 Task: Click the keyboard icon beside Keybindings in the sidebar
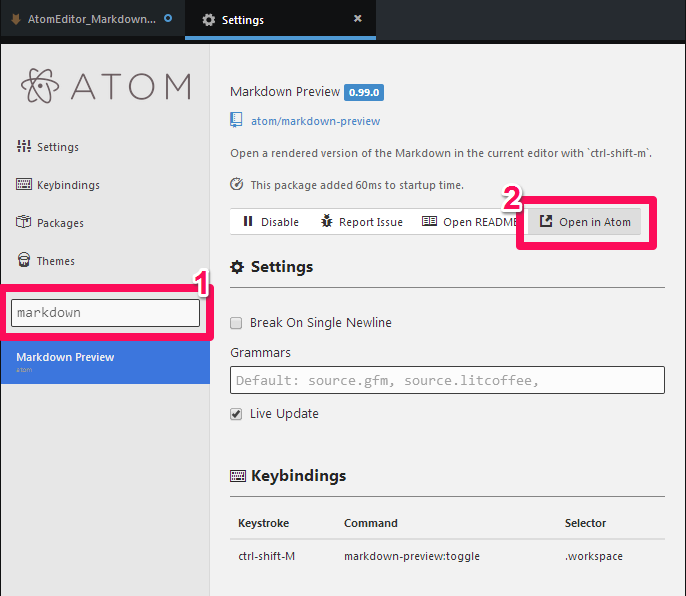tap(24, 184)
